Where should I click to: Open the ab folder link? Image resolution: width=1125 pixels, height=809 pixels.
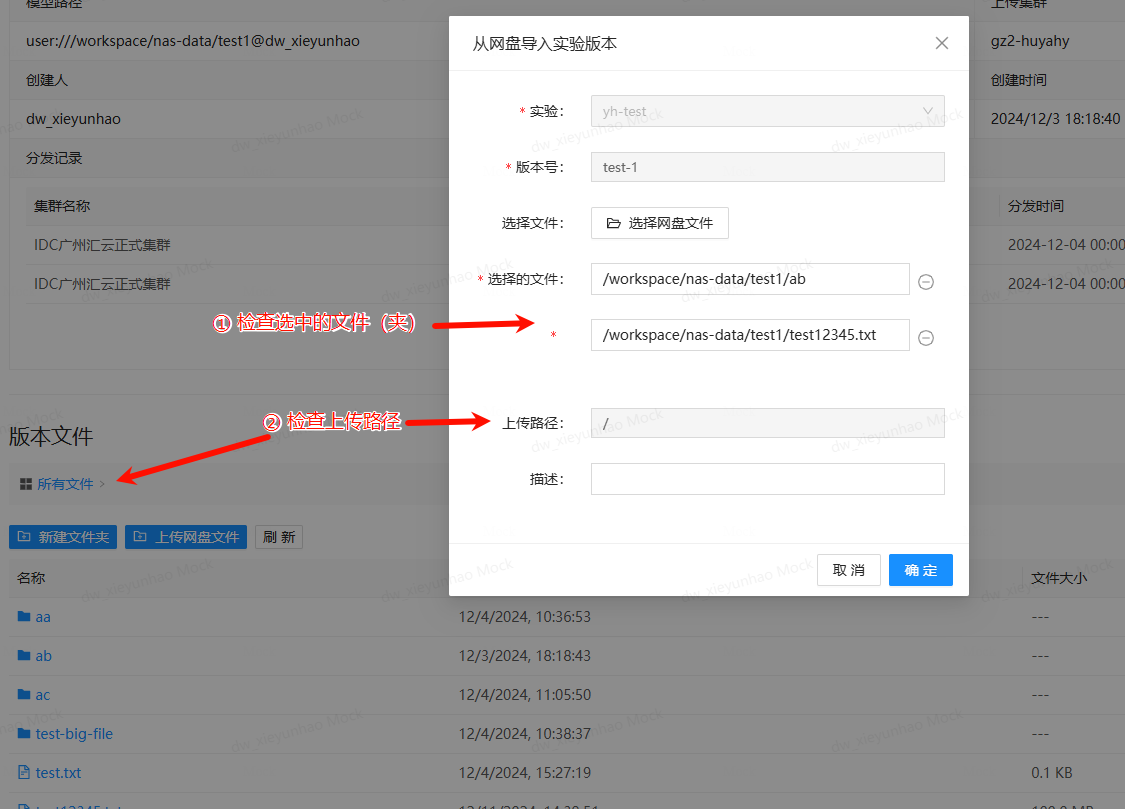click(x=42, y=655)
